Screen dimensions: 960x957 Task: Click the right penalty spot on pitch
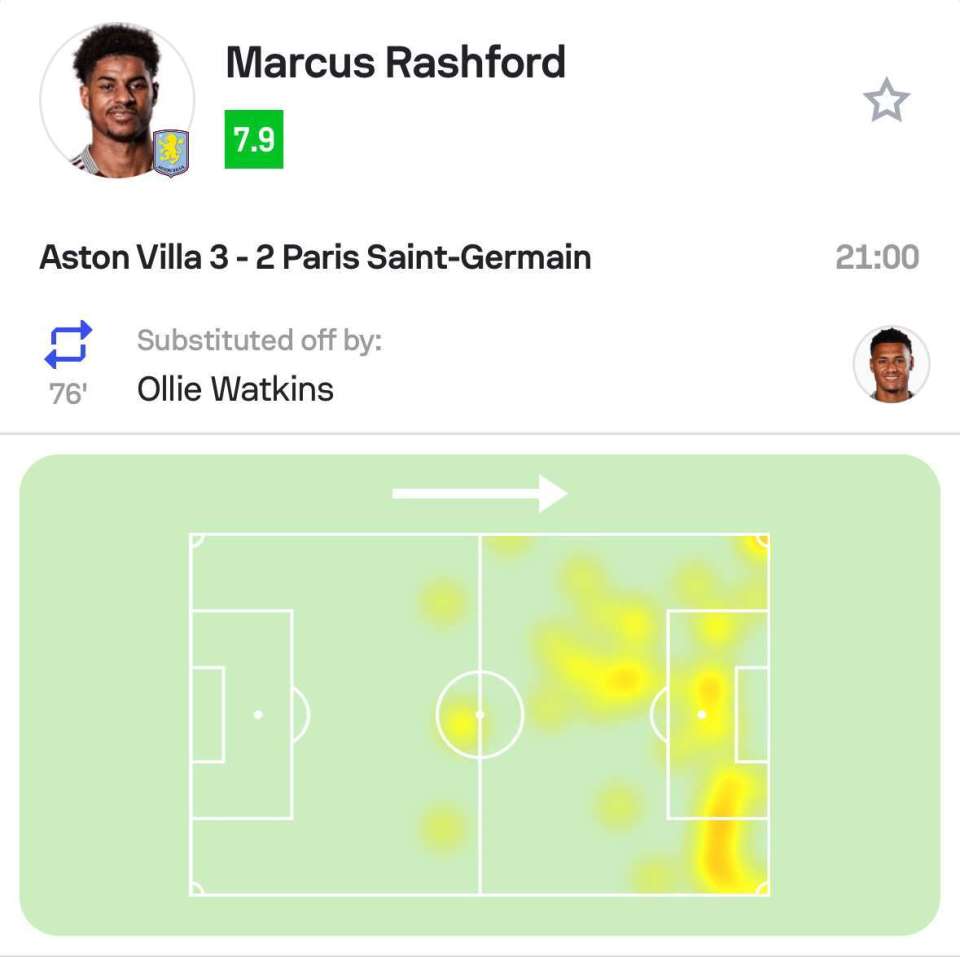[702, 715]
